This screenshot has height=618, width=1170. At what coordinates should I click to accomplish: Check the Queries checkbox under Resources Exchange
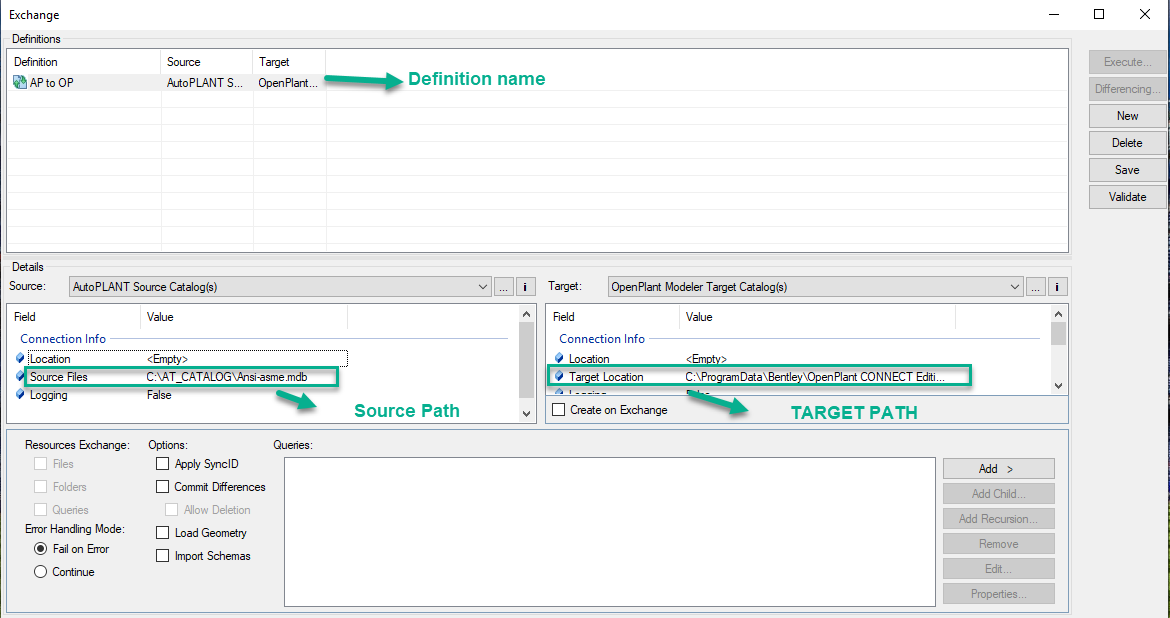40,510
